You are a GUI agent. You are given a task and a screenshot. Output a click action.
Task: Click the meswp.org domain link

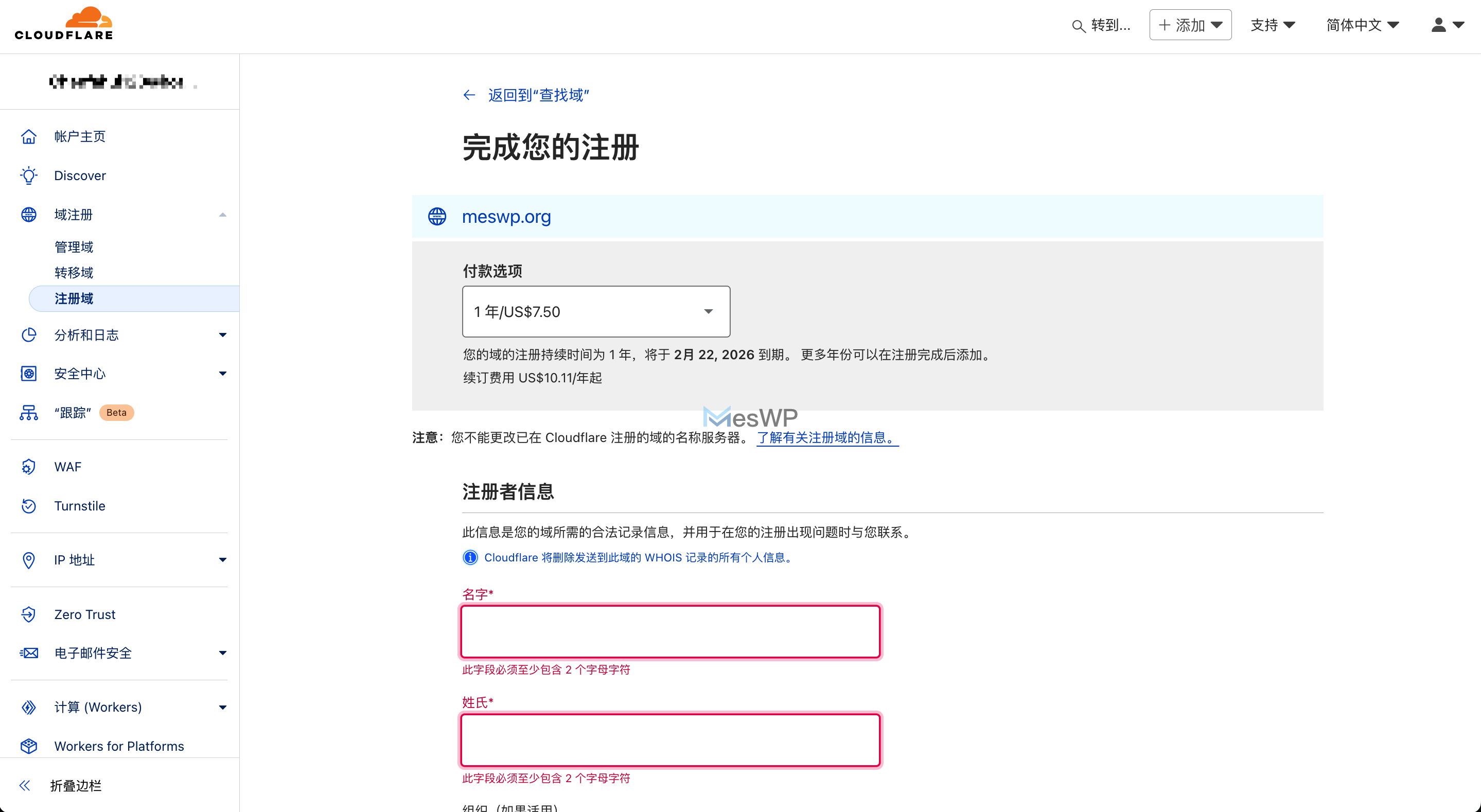[506, 216]
